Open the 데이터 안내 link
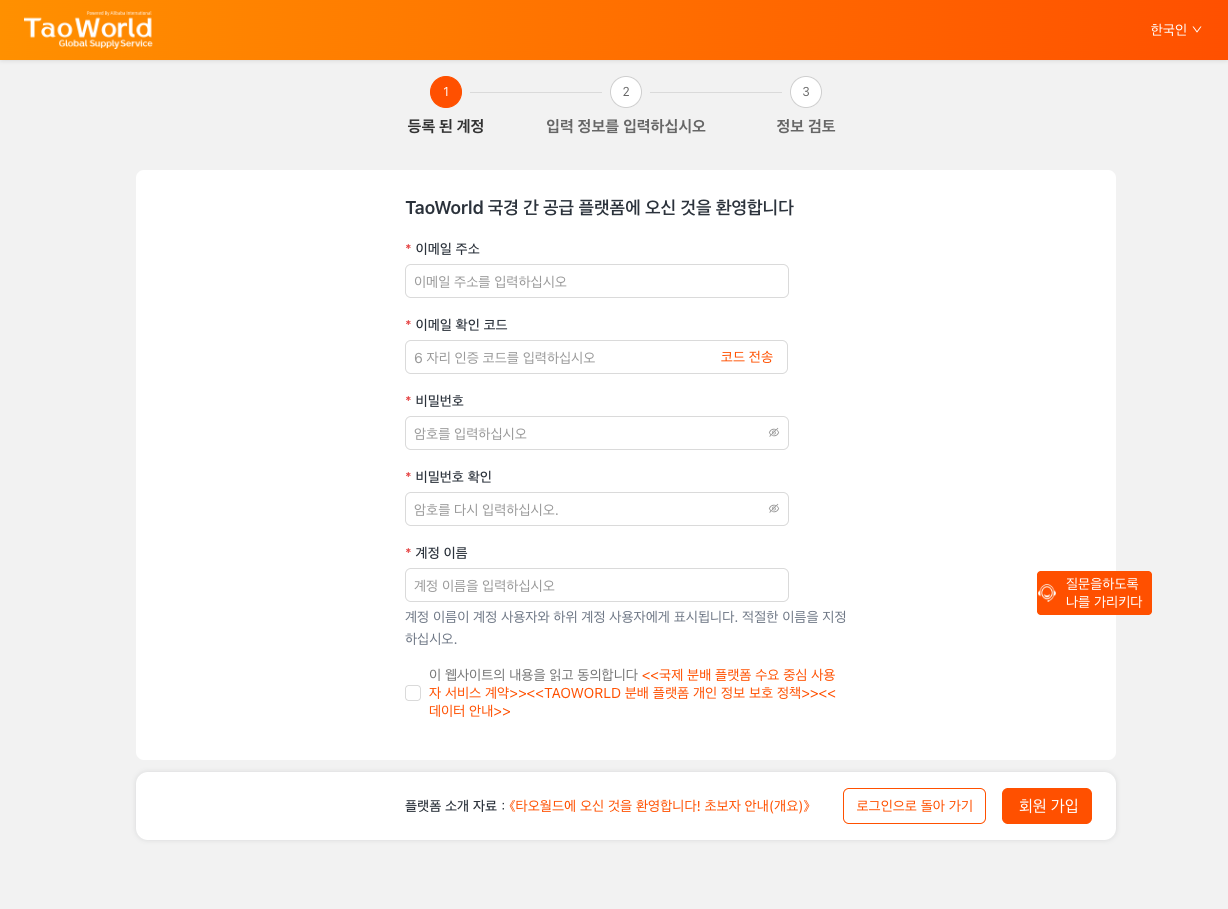 [470, 711]
